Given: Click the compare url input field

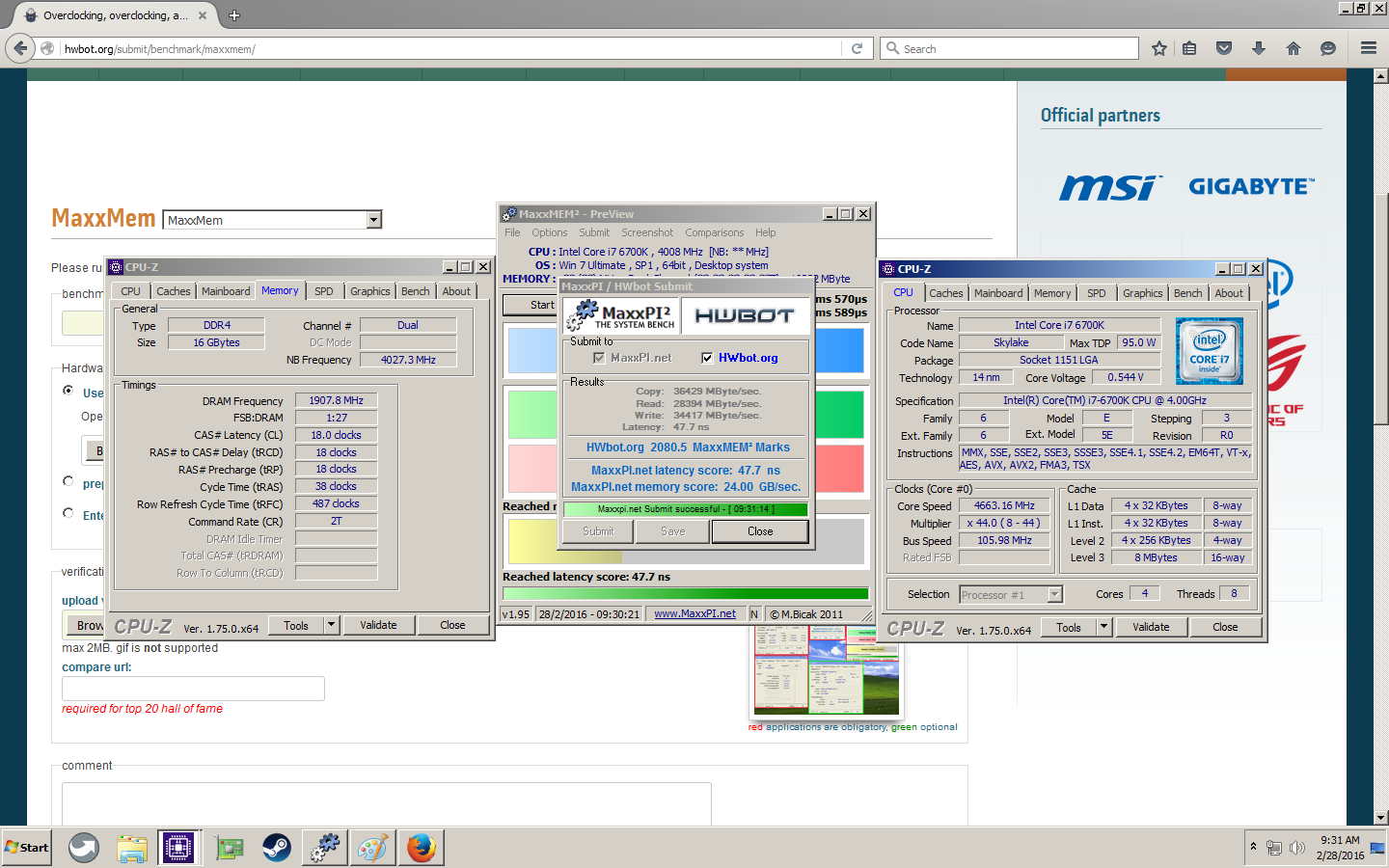Looking at the screenshot, I should click(193, 689).
